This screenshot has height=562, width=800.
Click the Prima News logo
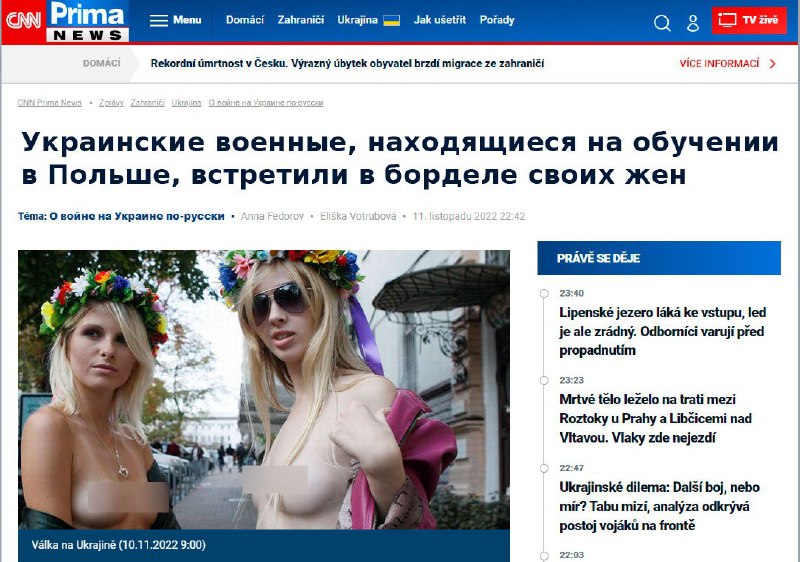pyautogui.click(x=87, y=21)
